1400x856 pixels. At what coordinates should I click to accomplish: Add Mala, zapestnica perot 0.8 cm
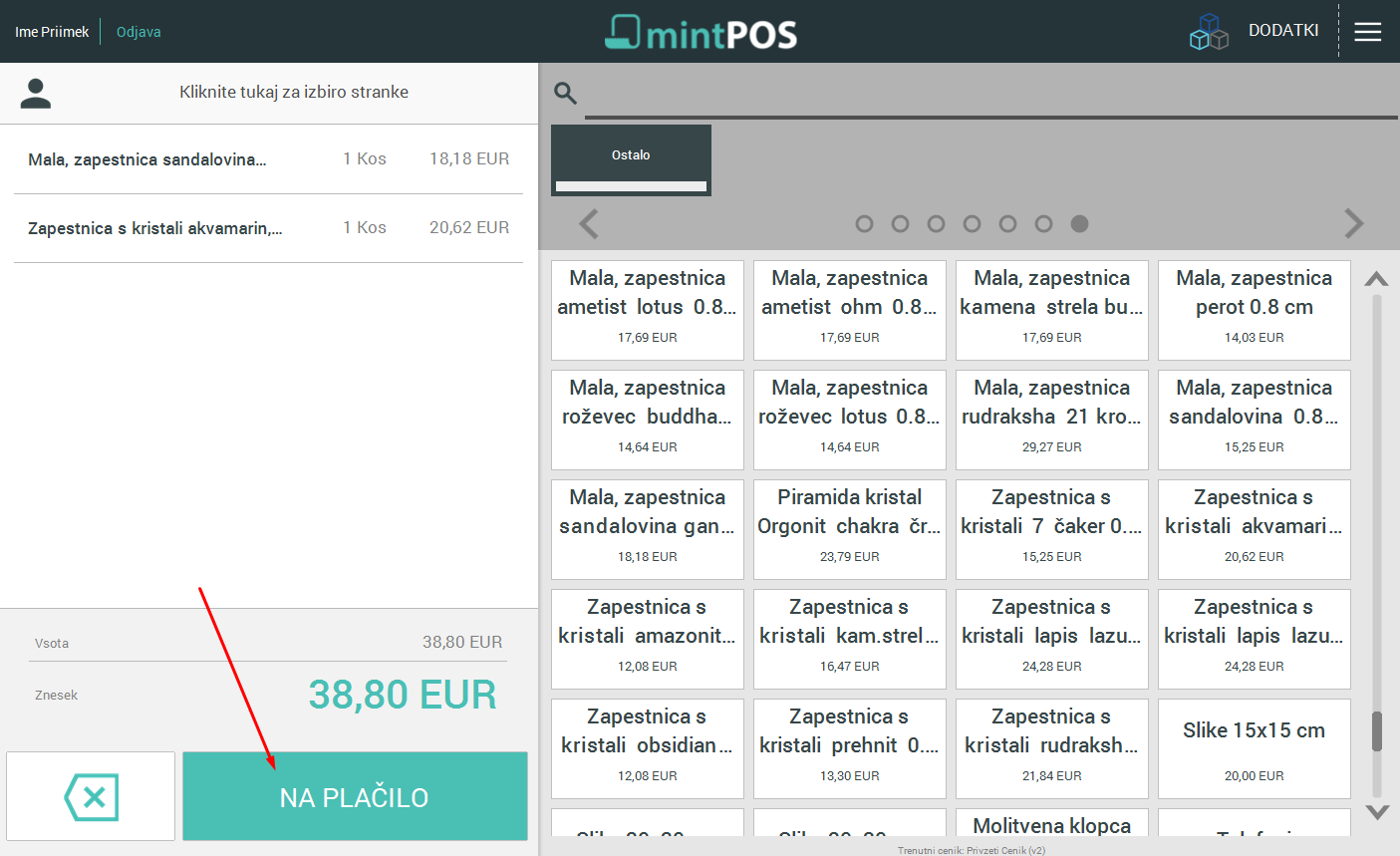[x=1255, y=310]
